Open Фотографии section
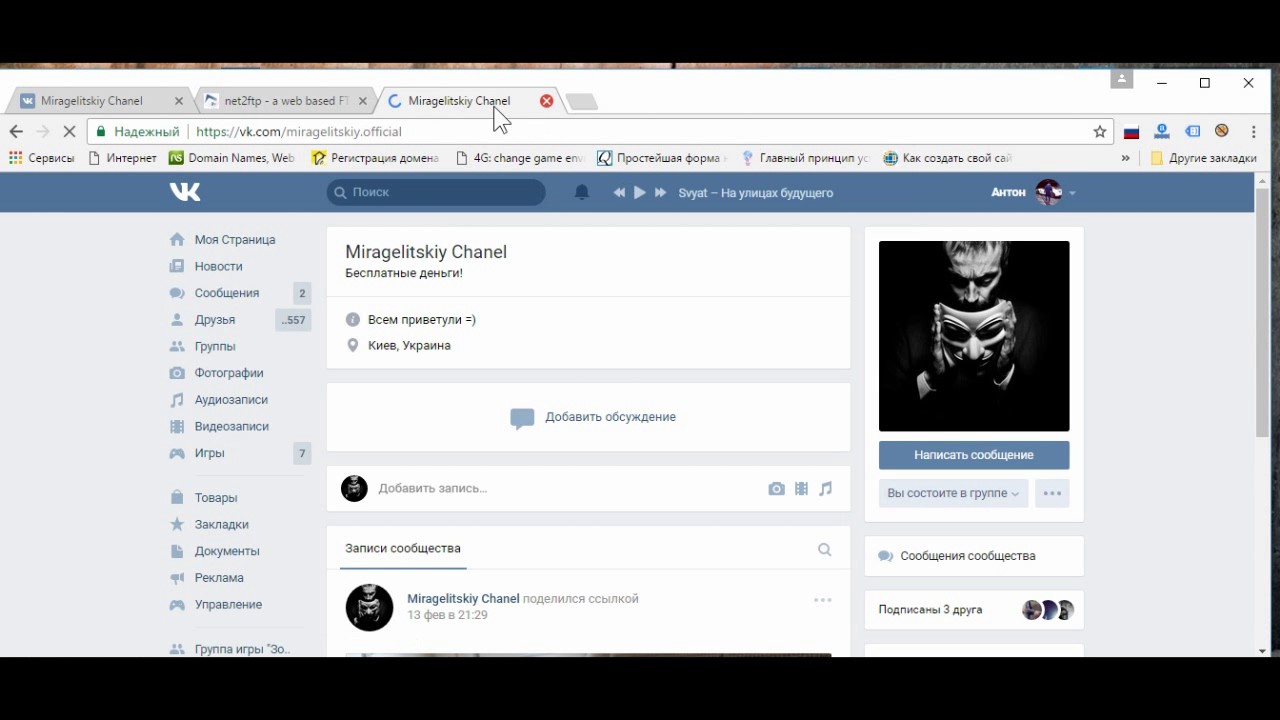Image resolution: width=1280 pixels, height=720 pixels. (x=229, y=373)
